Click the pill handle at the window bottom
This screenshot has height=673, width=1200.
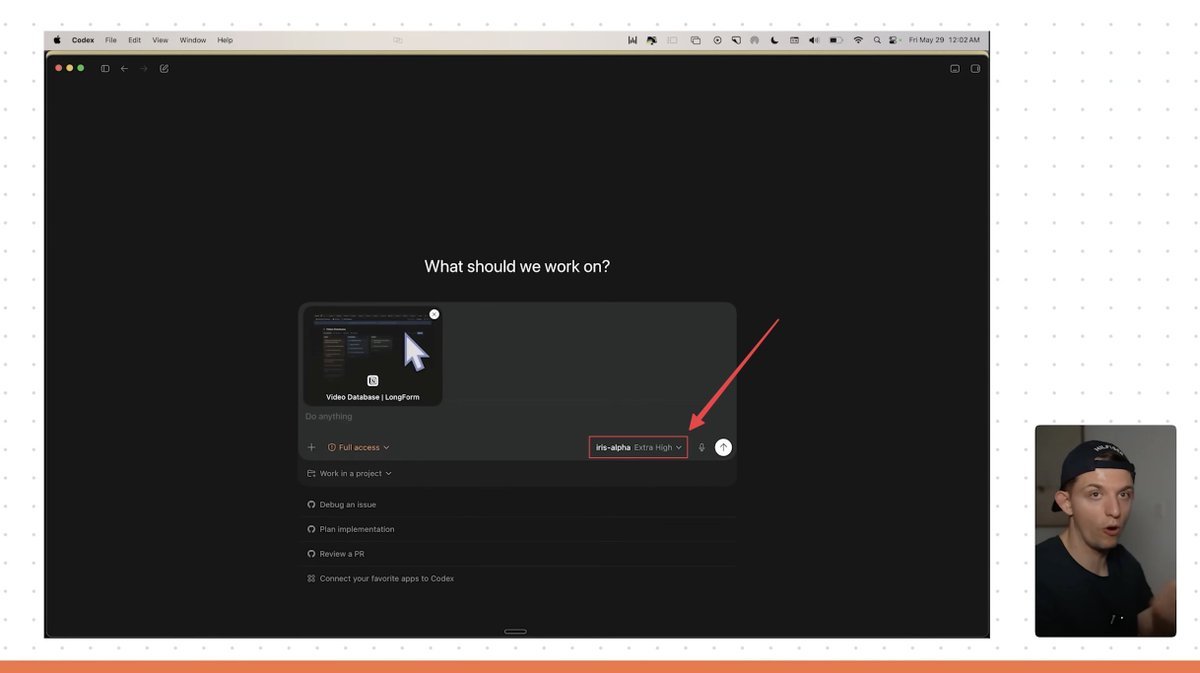[x=516, y=631]
